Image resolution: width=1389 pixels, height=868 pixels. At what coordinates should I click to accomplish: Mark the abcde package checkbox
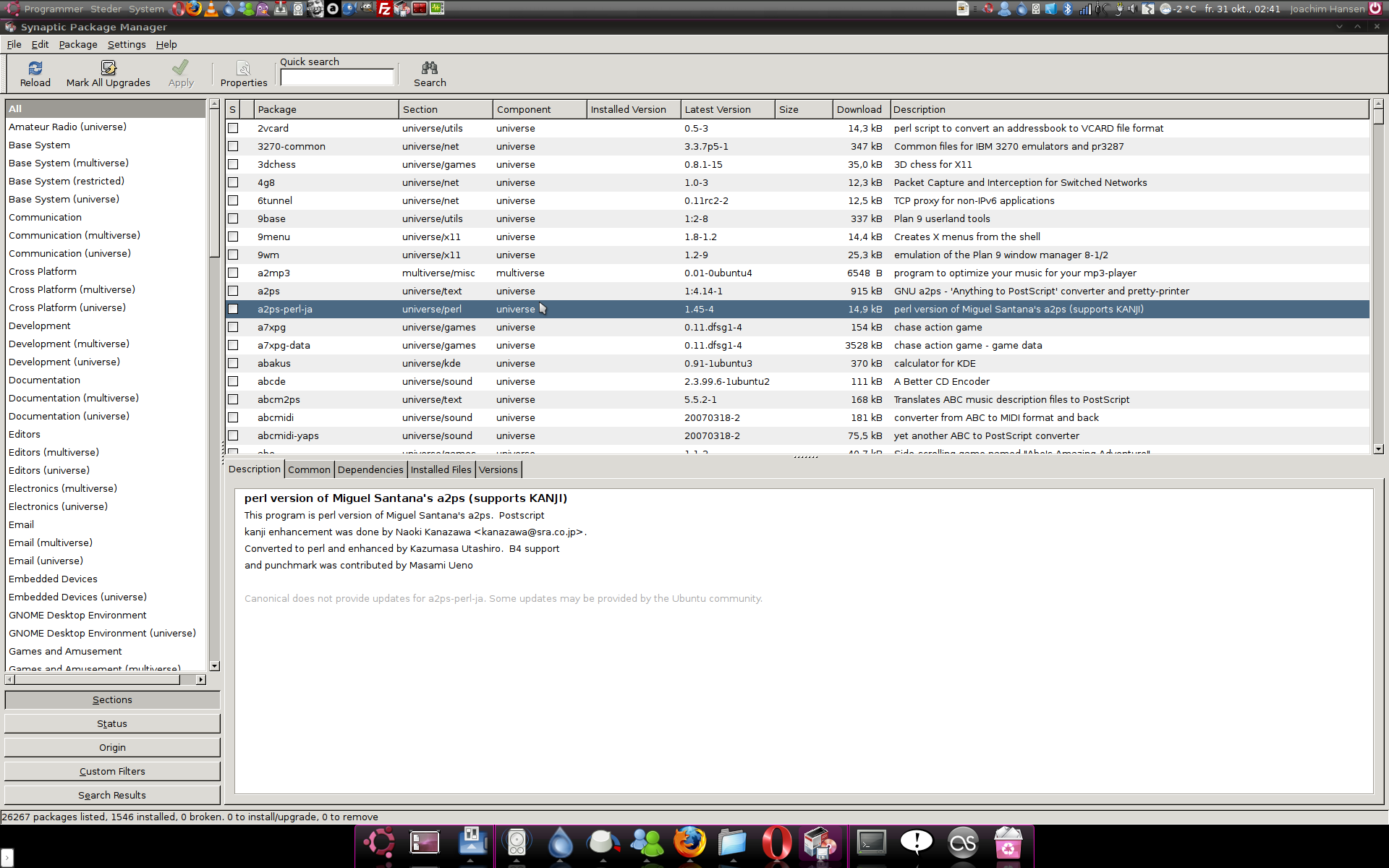(x=233, y=381)
